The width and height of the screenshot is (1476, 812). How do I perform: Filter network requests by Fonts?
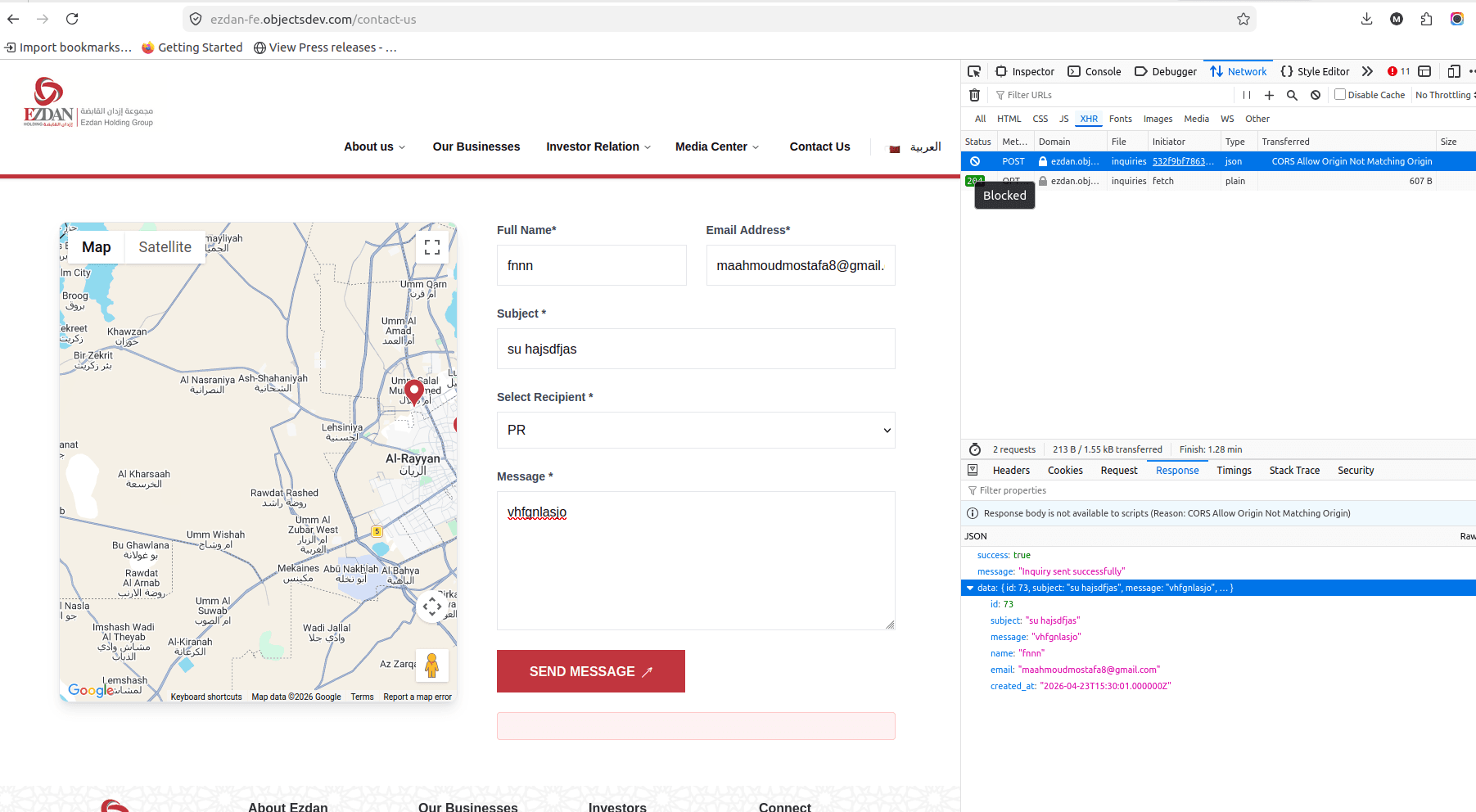[1121, 119]
